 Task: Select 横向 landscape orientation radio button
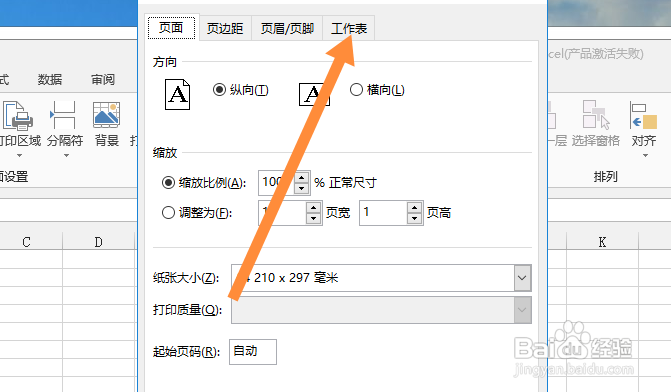356,89
